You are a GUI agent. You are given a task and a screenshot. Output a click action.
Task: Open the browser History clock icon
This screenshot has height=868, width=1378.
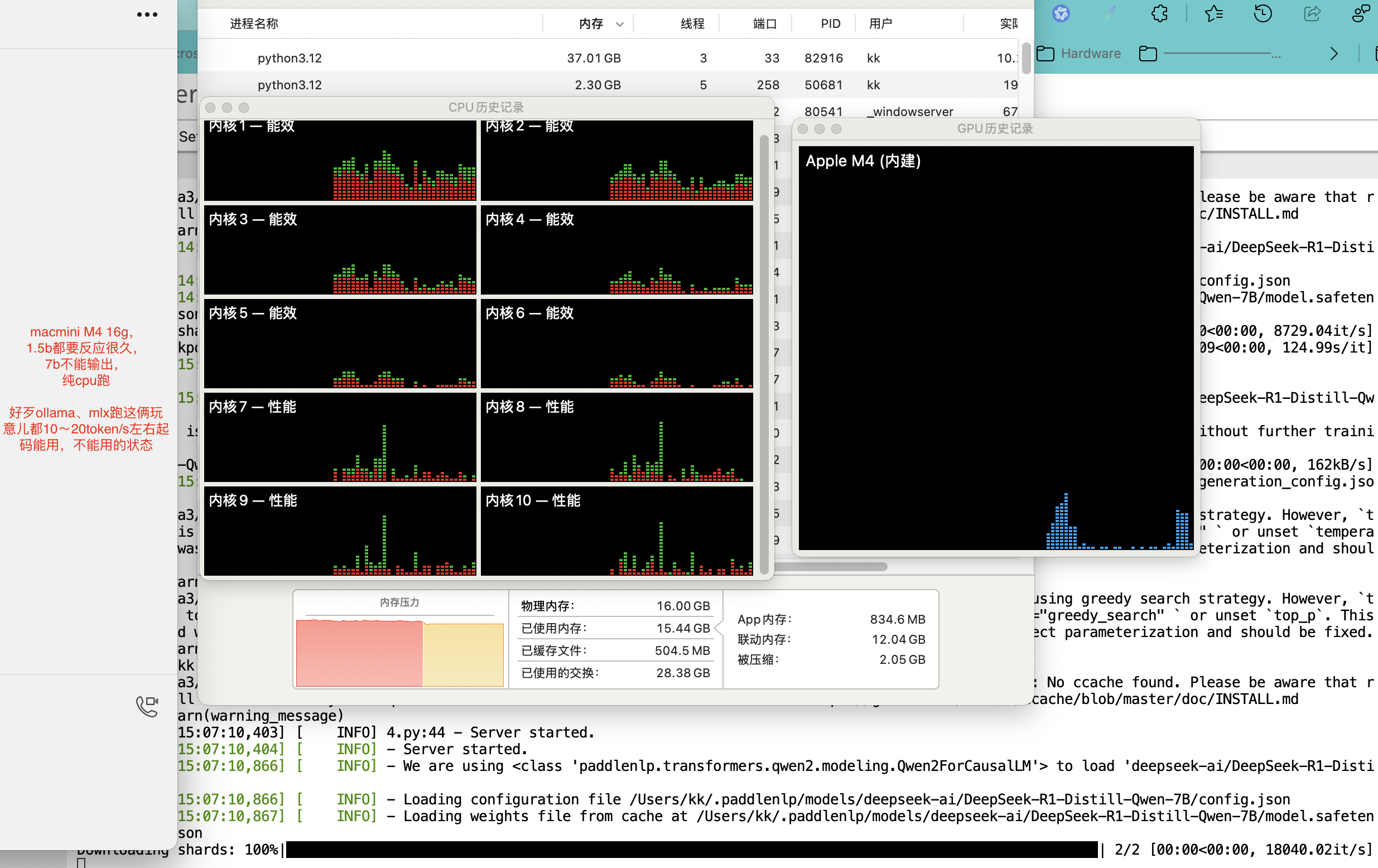(1263, 13)
